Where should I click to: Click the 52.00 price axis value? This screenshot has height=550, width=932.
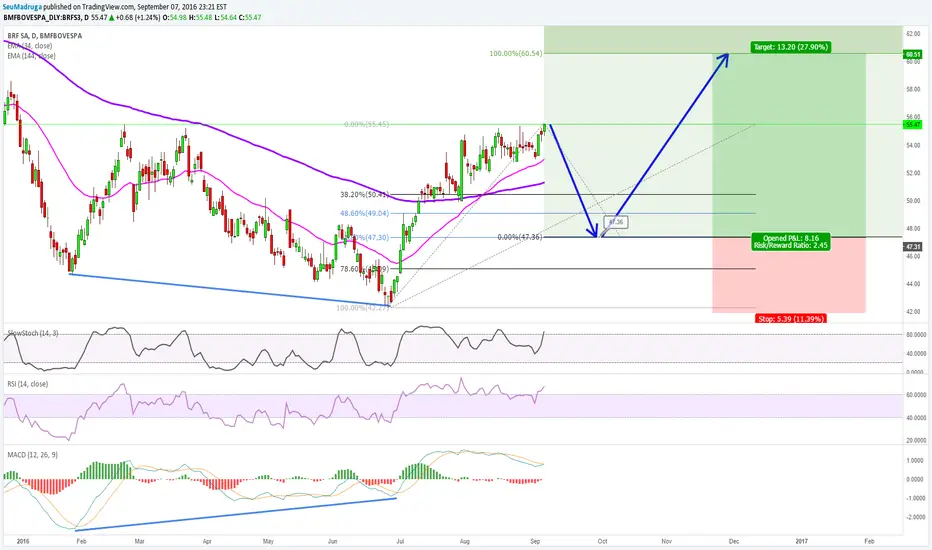[x=913, y=173]
